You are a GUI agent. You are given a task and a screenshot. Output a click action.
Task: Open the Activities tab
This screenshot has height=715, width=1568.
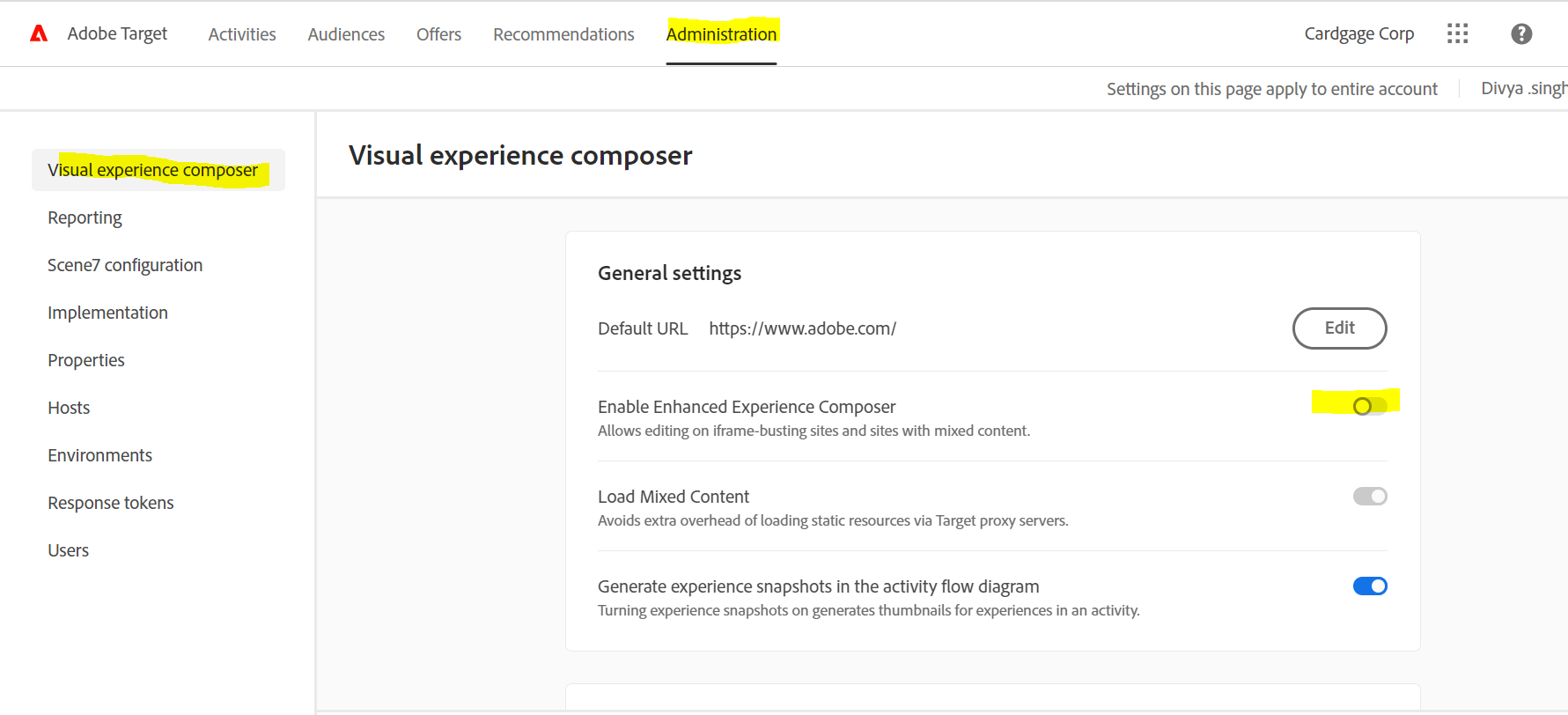pyautogui.click(x=242, y=34)
